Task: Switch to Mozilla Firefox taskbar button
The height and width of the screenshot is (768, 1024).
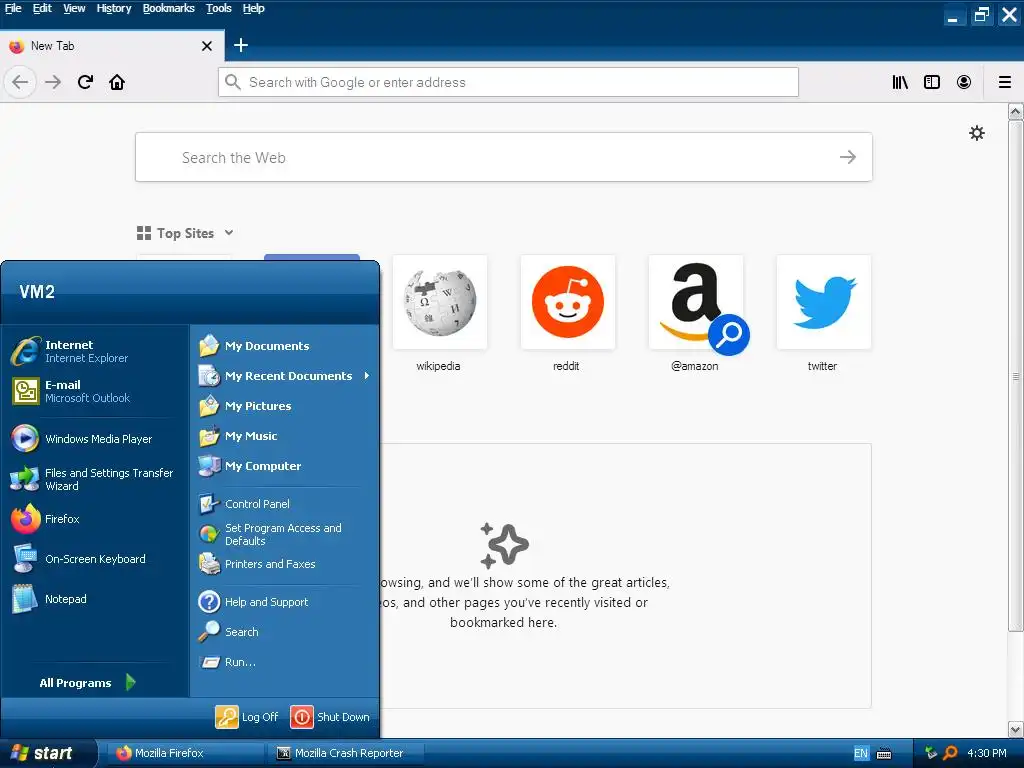Action: point(185,753)
